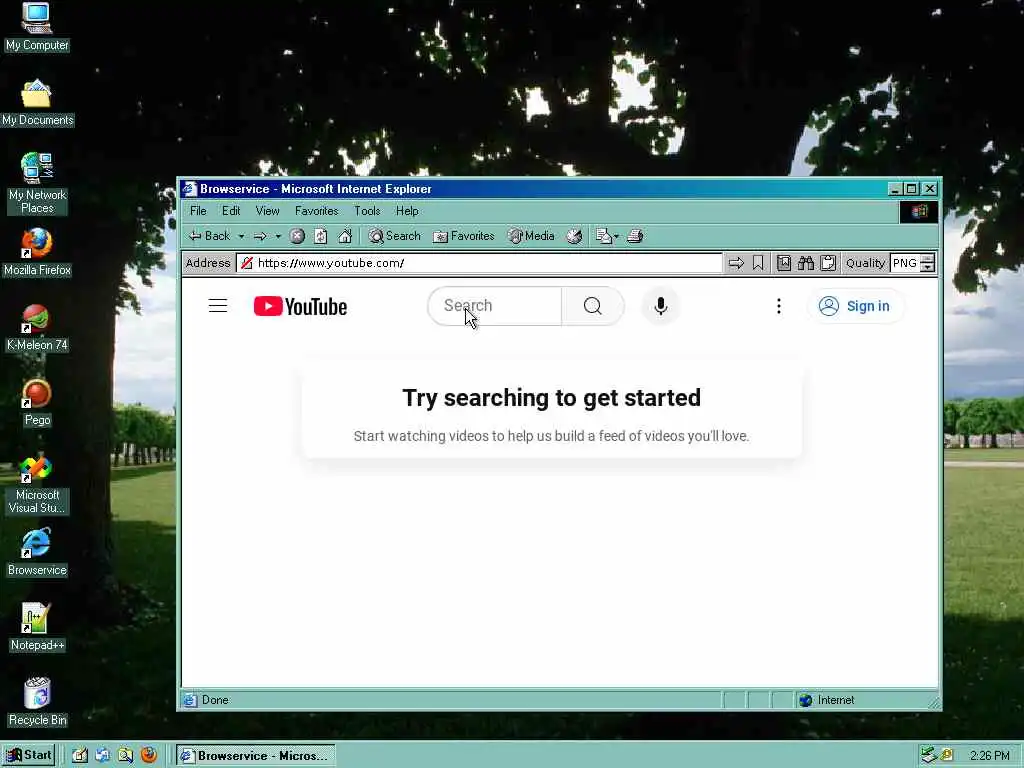Click the Windows flag throbber logo

919,212
